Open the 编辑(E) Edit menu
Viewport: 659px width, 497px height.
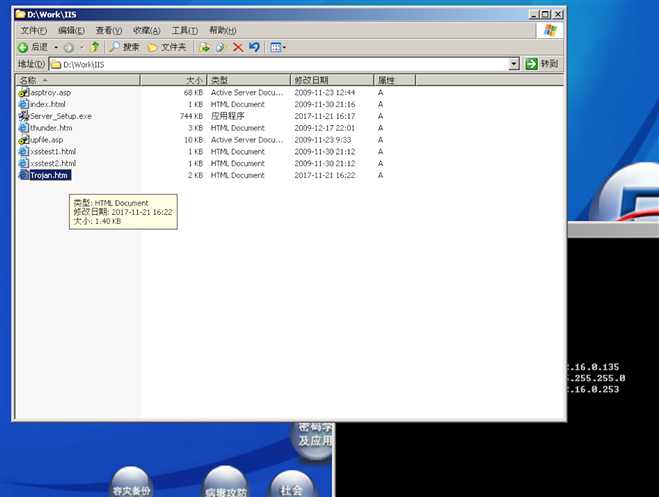71,30
